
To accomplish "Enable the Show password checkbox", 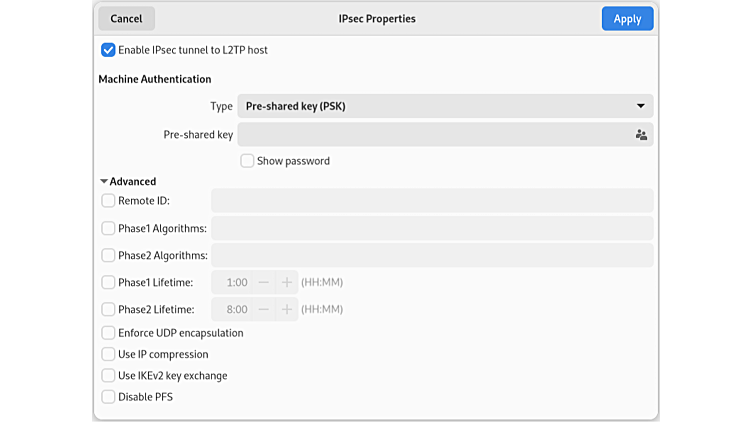I will [247, 161].
